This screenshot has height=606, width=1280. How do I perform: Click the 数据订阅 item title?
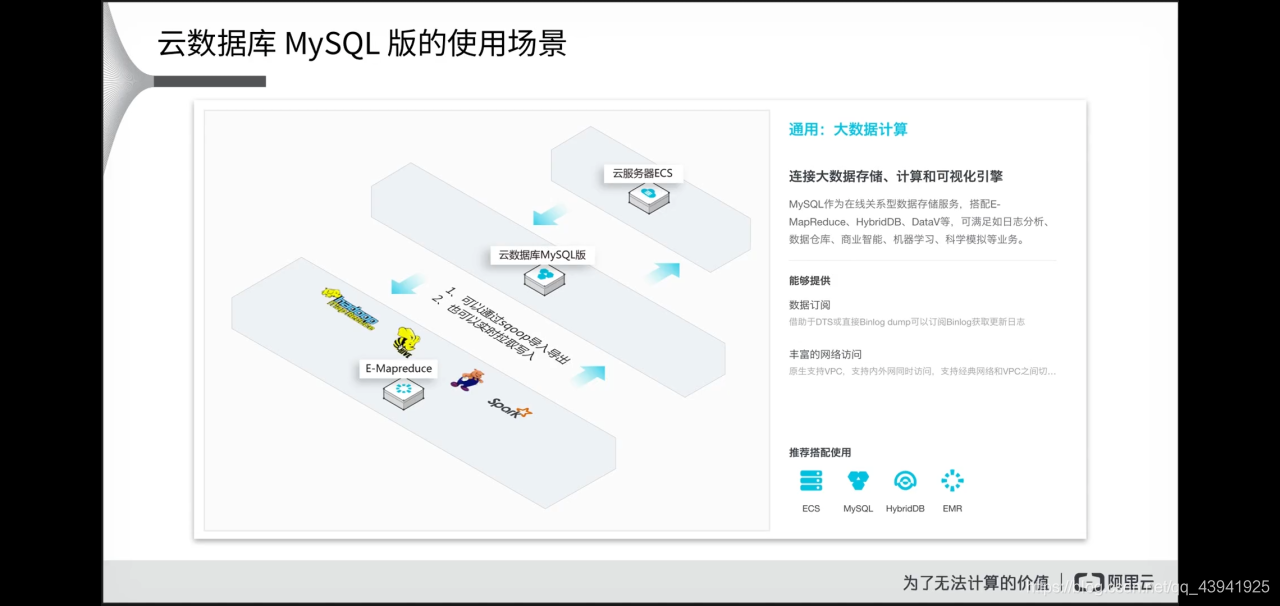coord(809,305)
